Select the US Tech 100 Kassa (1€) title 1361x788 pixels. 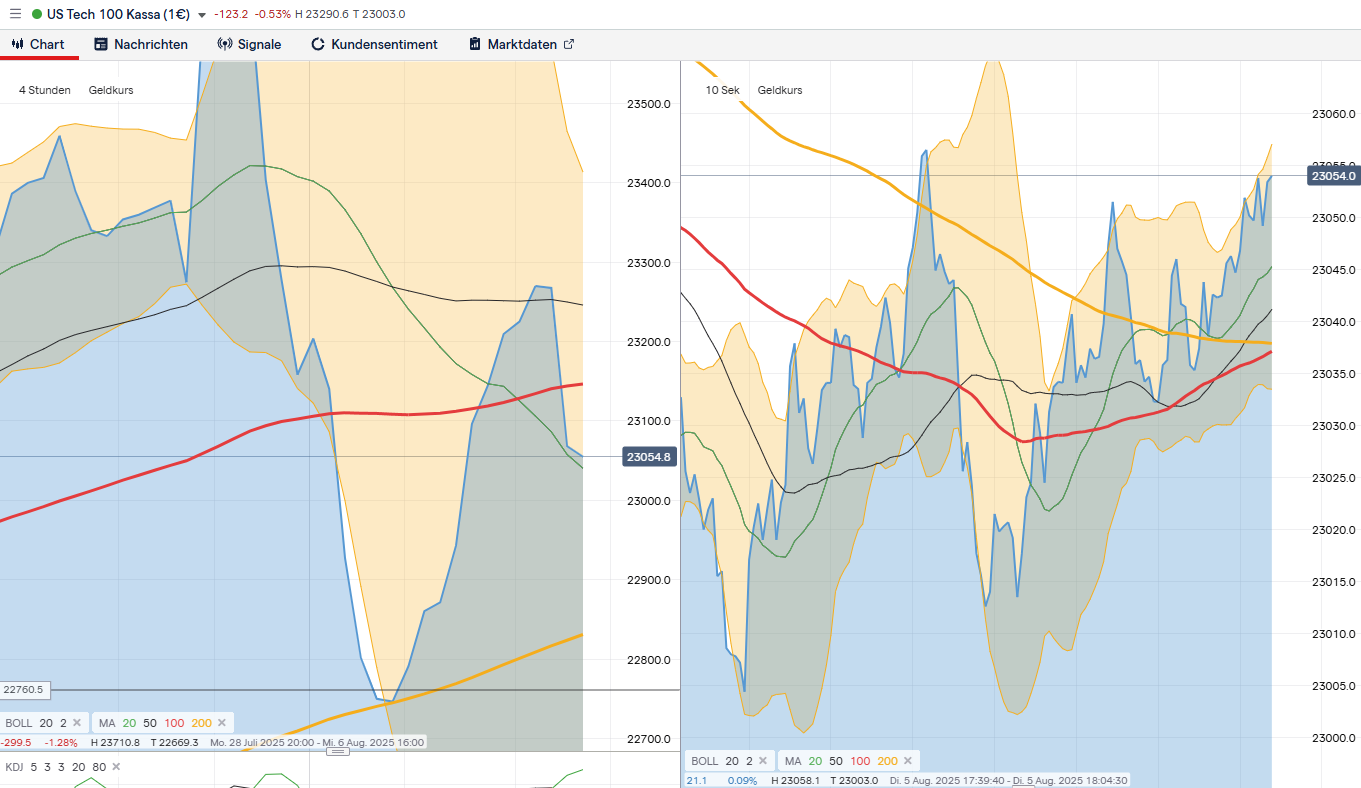coord(118,14)
